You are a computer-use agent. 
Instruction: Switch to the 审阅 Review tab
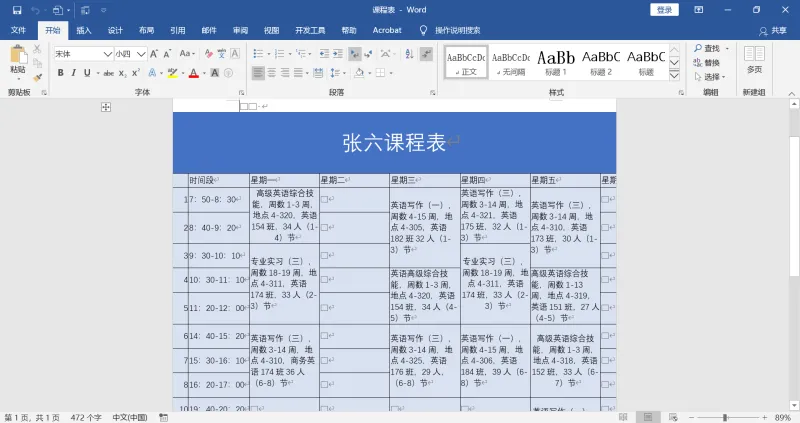point(240,30)
